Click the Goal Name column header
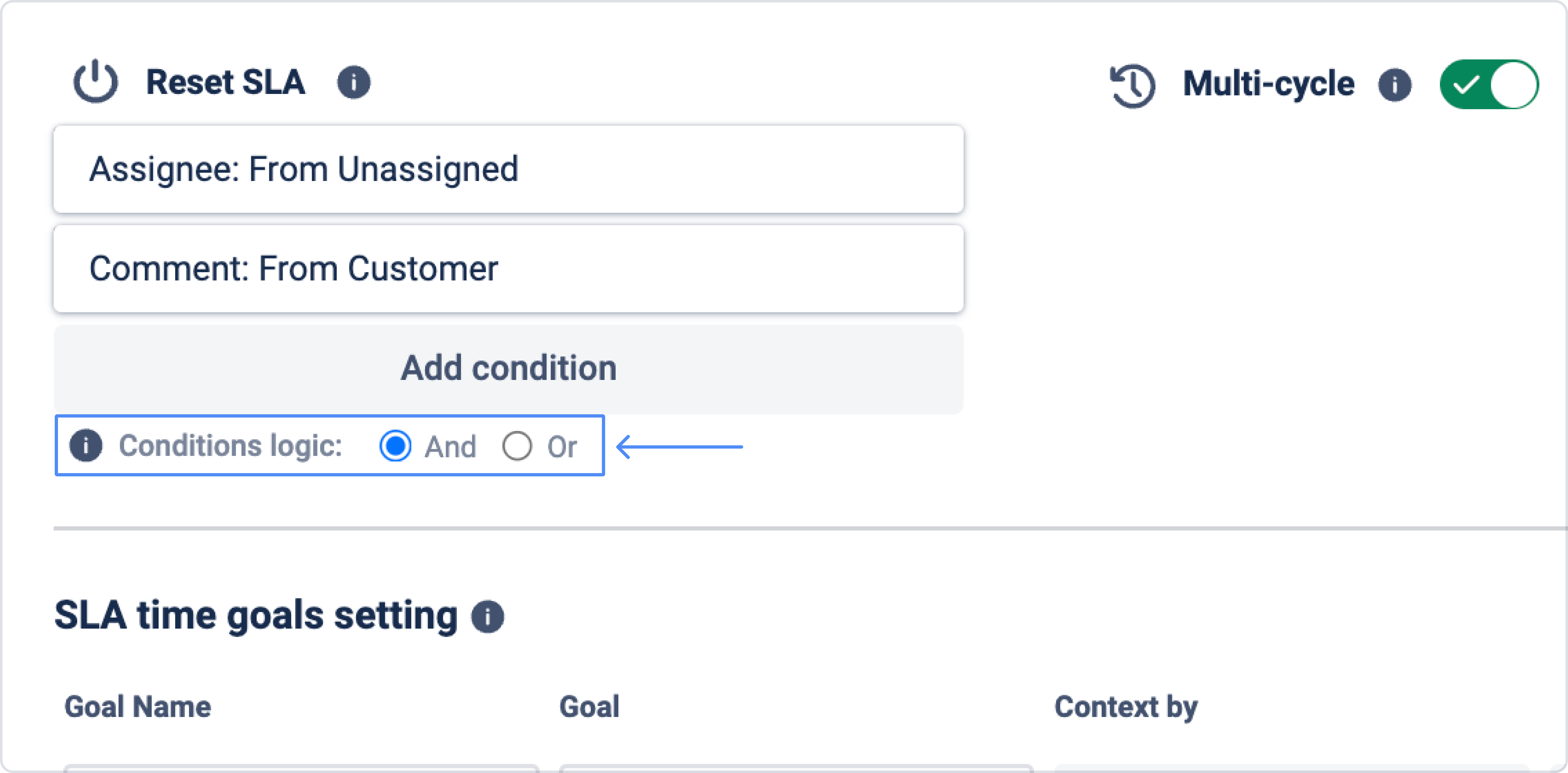The image size is (1568, 773). tap(138, 707)
